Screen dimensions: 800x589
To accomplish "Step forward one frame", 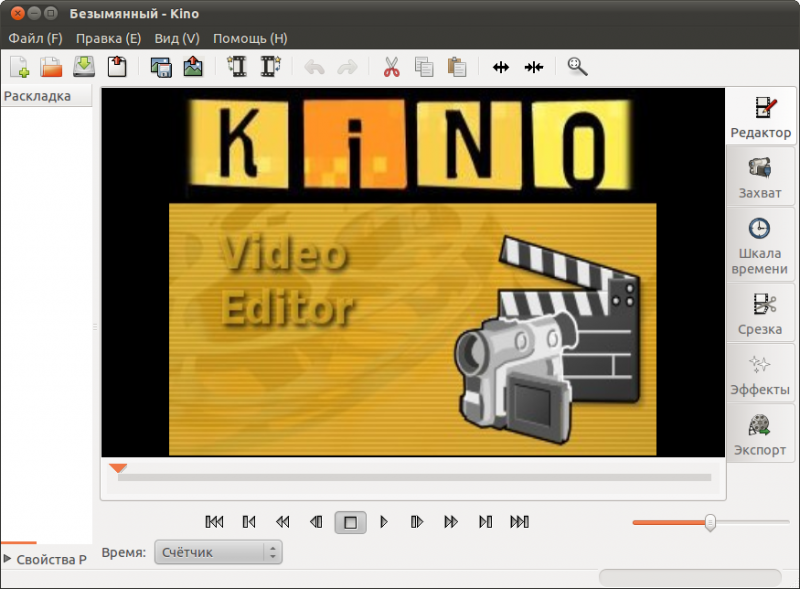I will click(417, 522).
